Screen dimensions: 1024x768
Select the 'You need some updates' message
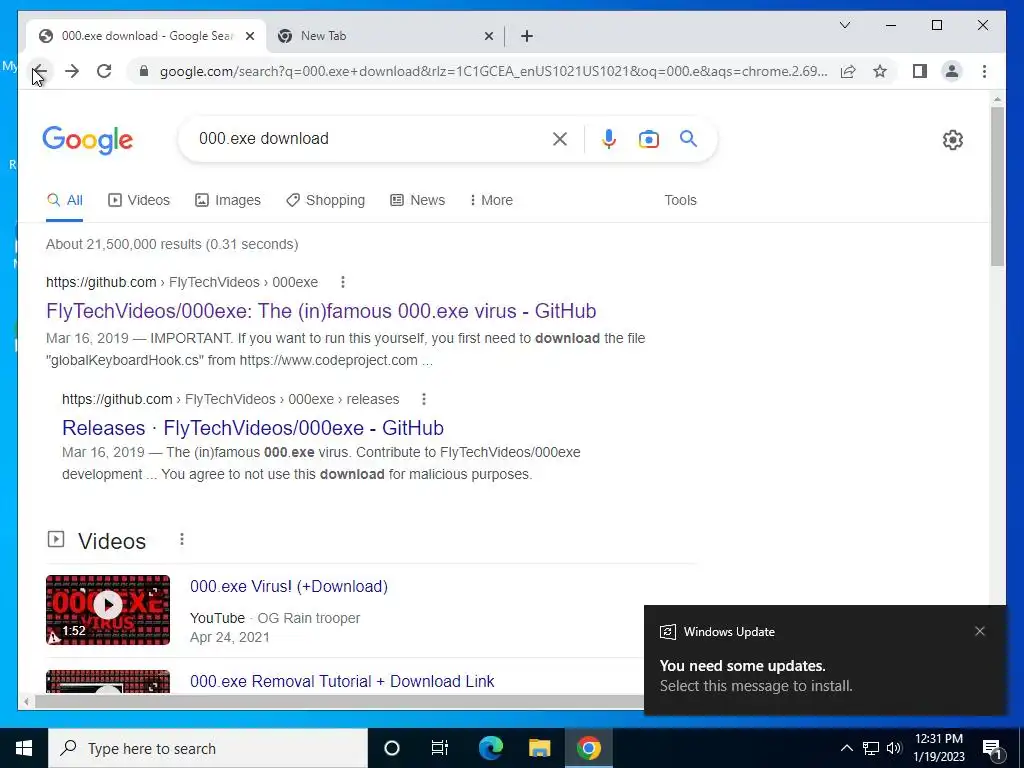click(x=743, y=666)
